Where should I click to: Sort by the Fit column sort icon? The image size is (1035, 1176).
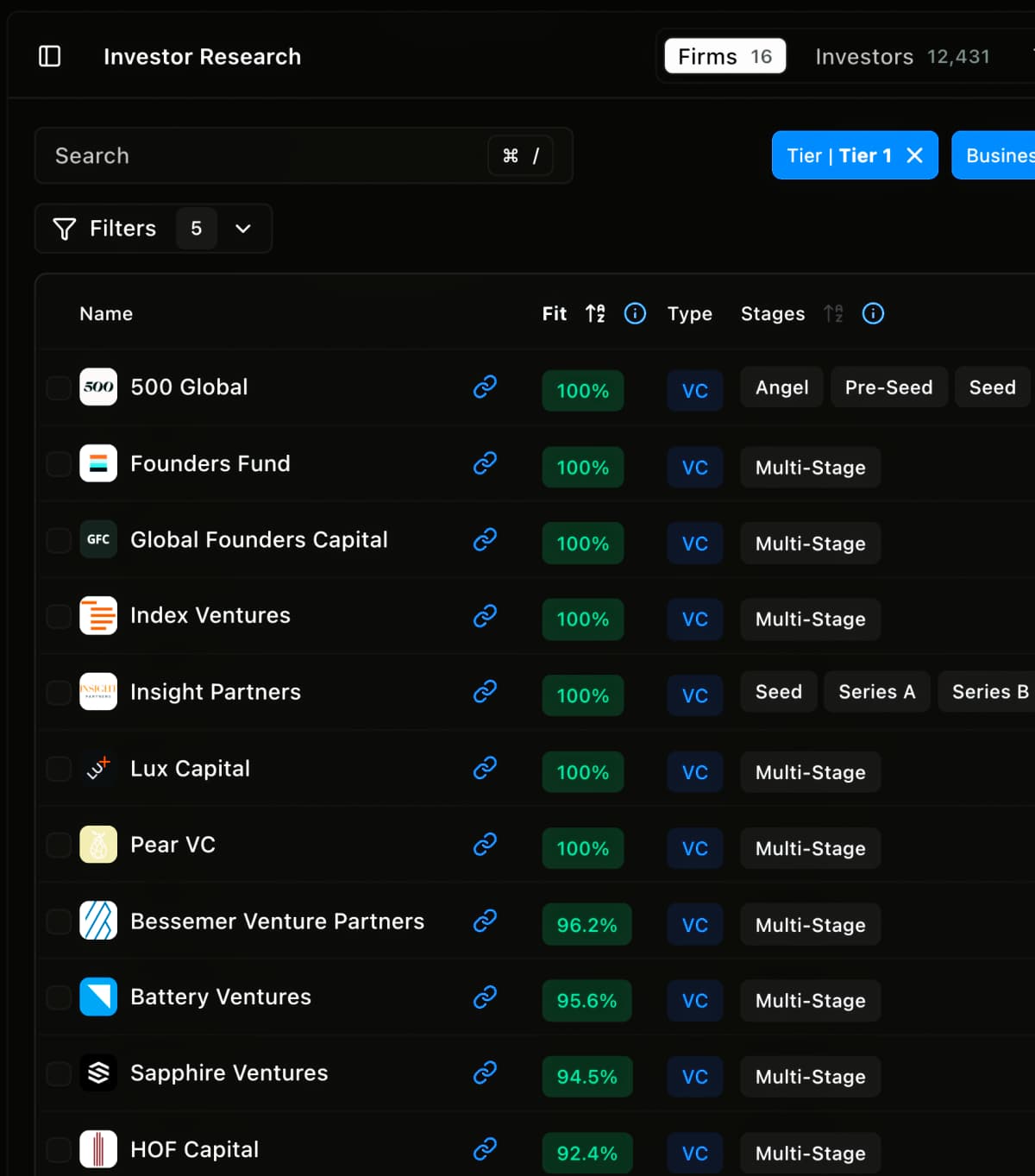click(595, 313)
